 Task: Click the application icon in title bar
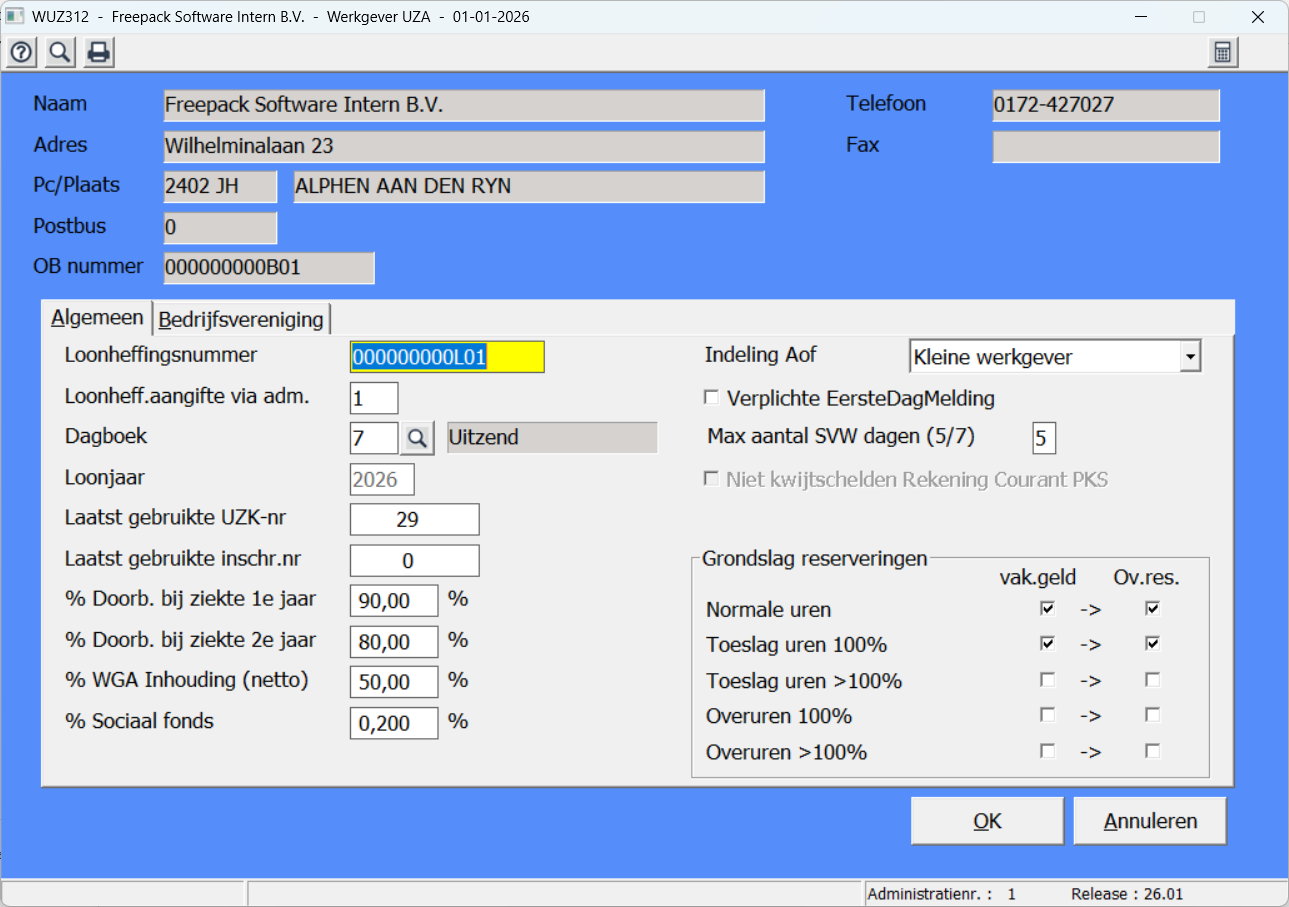point(15,17)
